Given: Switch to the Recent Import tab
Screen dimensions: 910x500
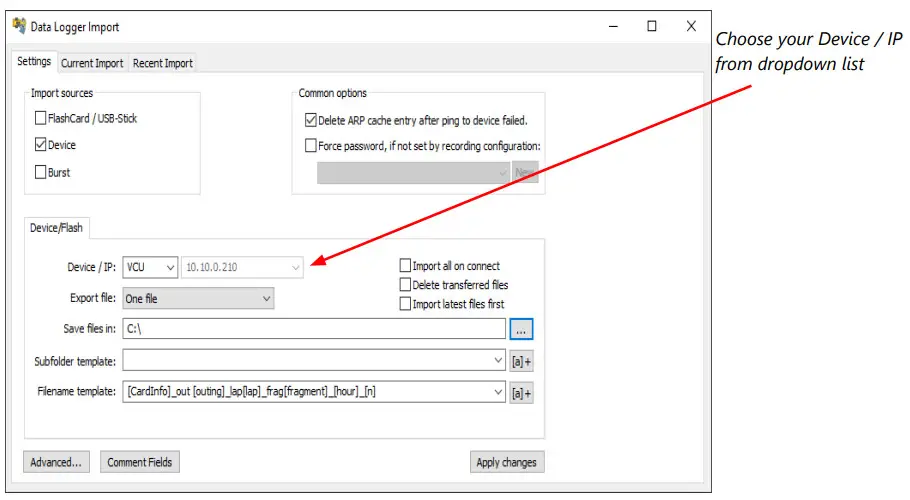Looking at the screenshot, I should click(162, 63).
